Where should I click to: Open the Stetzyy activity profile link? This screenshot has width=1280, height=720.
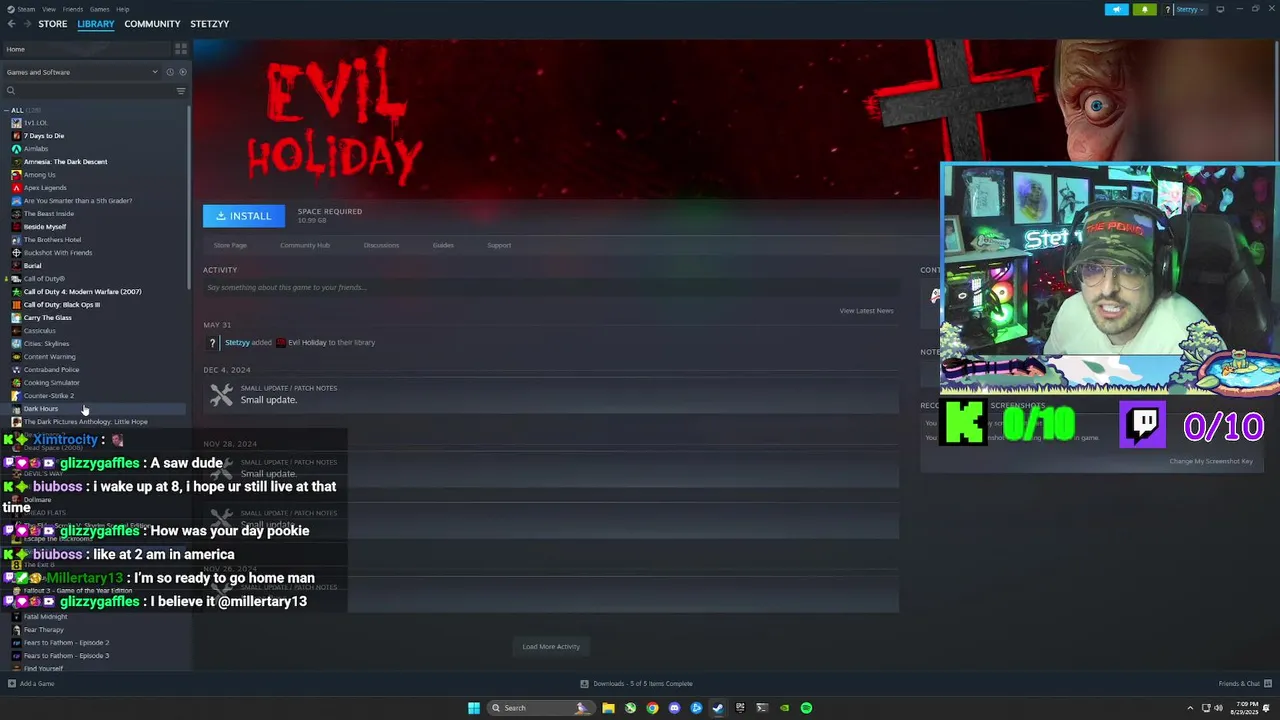point(237,343)
